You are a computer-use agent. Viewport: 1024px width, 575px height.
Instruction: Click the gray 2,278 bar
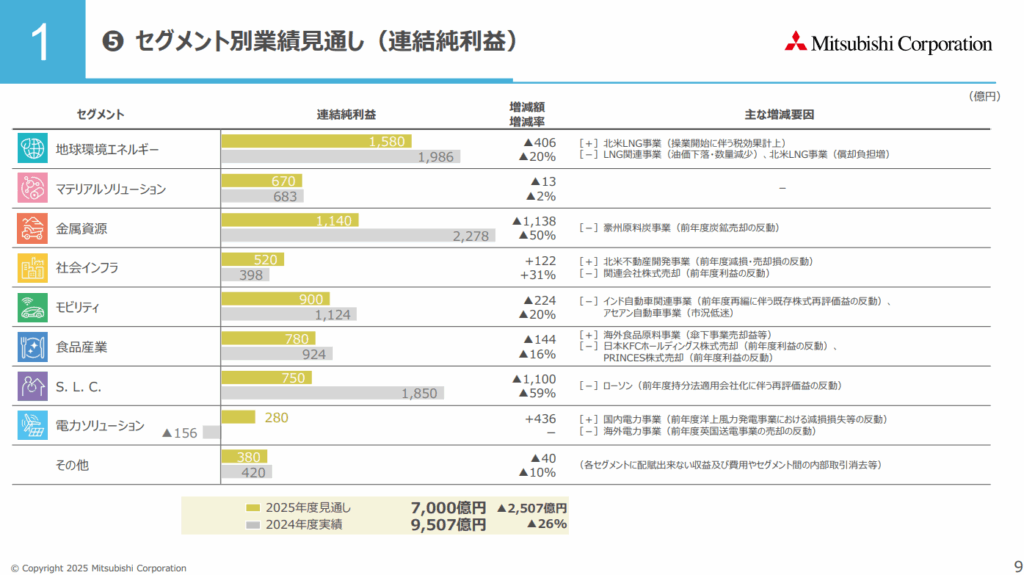(359, 236)
